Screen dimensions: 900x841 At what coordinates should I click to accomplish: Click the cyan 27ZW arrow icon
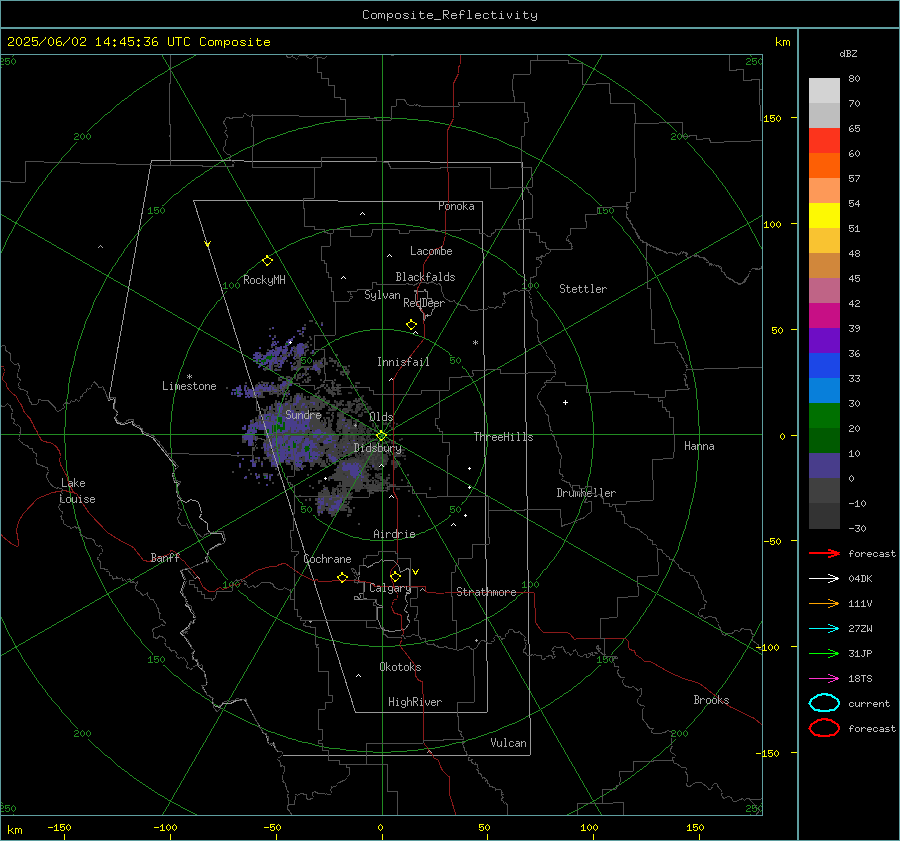point(824,629)
